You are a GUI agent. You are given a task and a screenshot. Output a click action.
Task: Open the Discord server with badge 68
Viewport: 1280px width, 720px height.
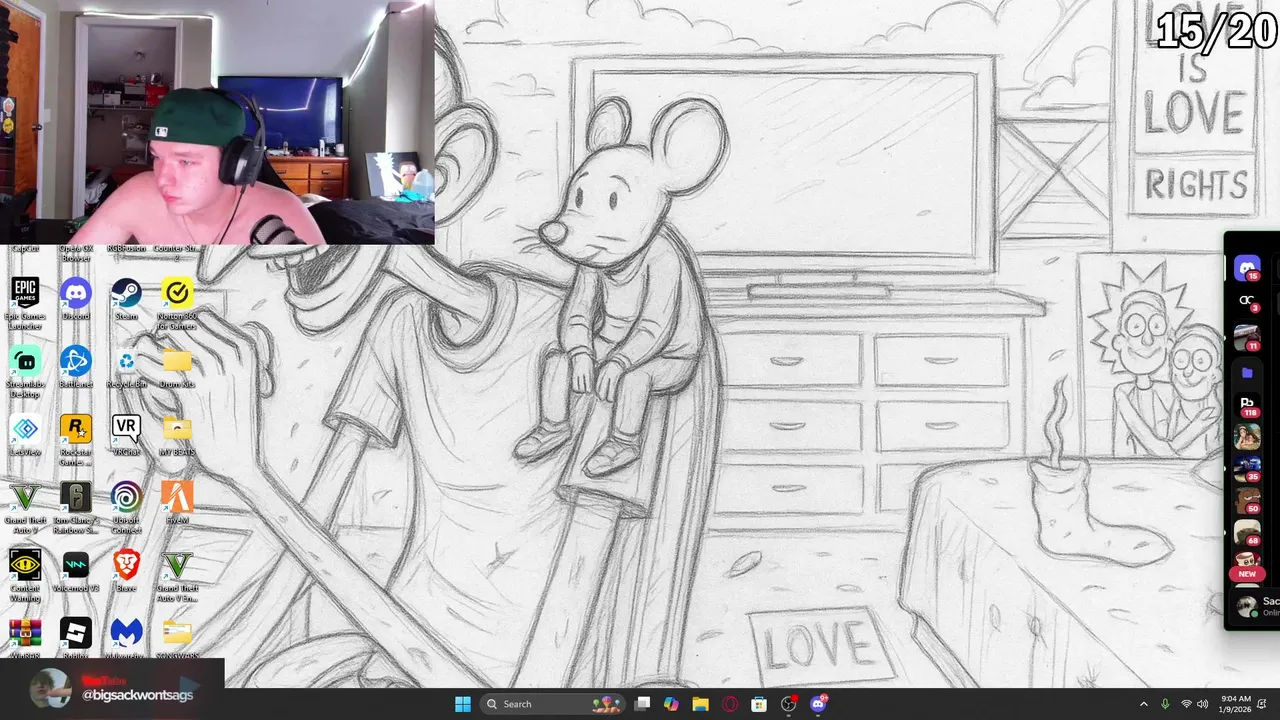click(x=1246, y=533)
